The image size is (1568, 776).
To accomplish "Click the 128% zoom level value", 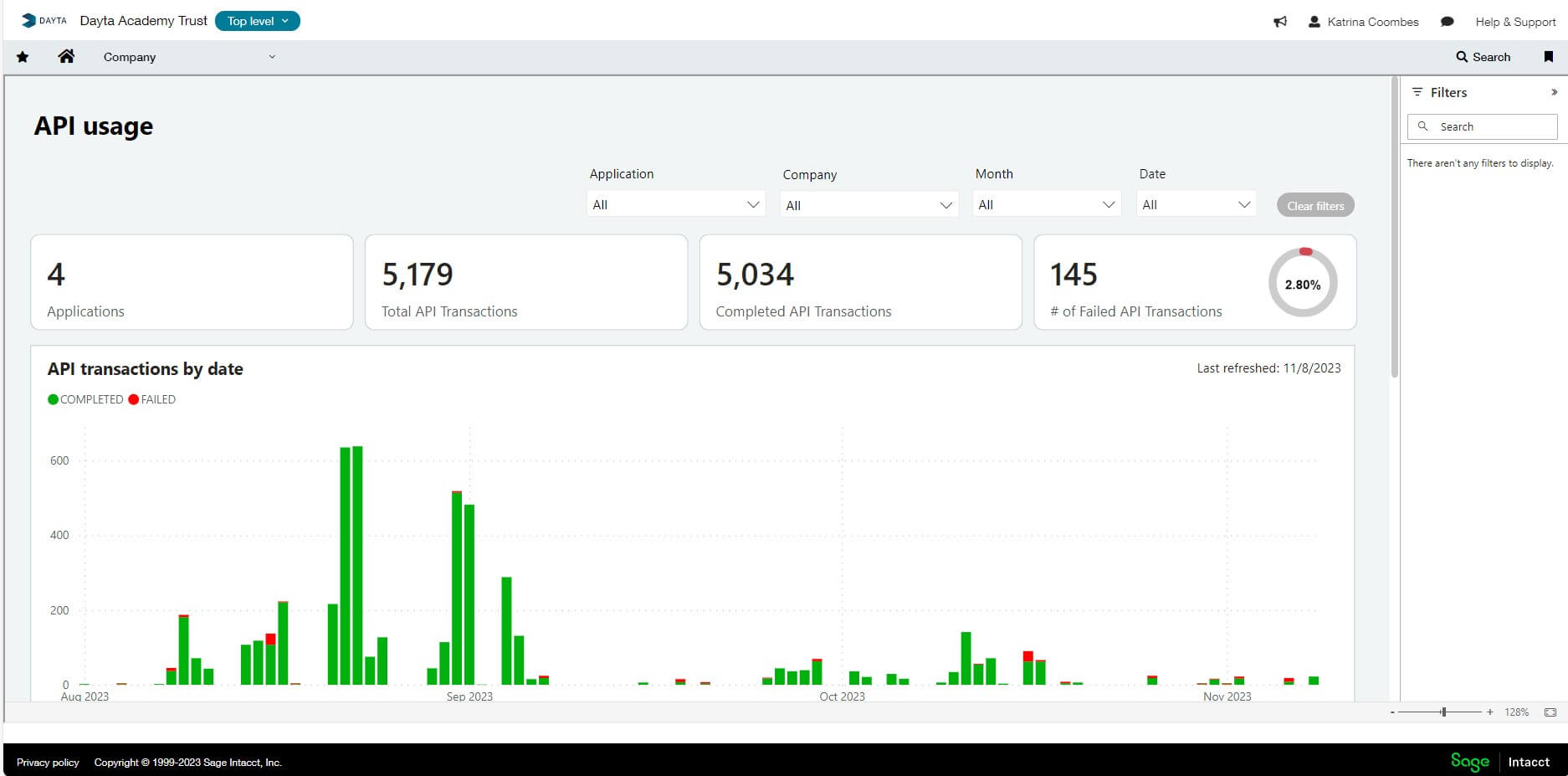I will (x=1516, y=712).
